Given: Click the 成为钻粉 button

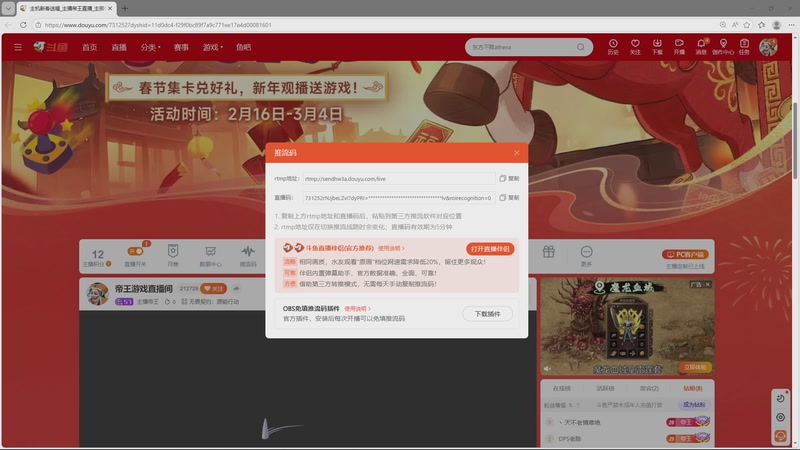Looking at the screenshot, I should click(694, 405).
